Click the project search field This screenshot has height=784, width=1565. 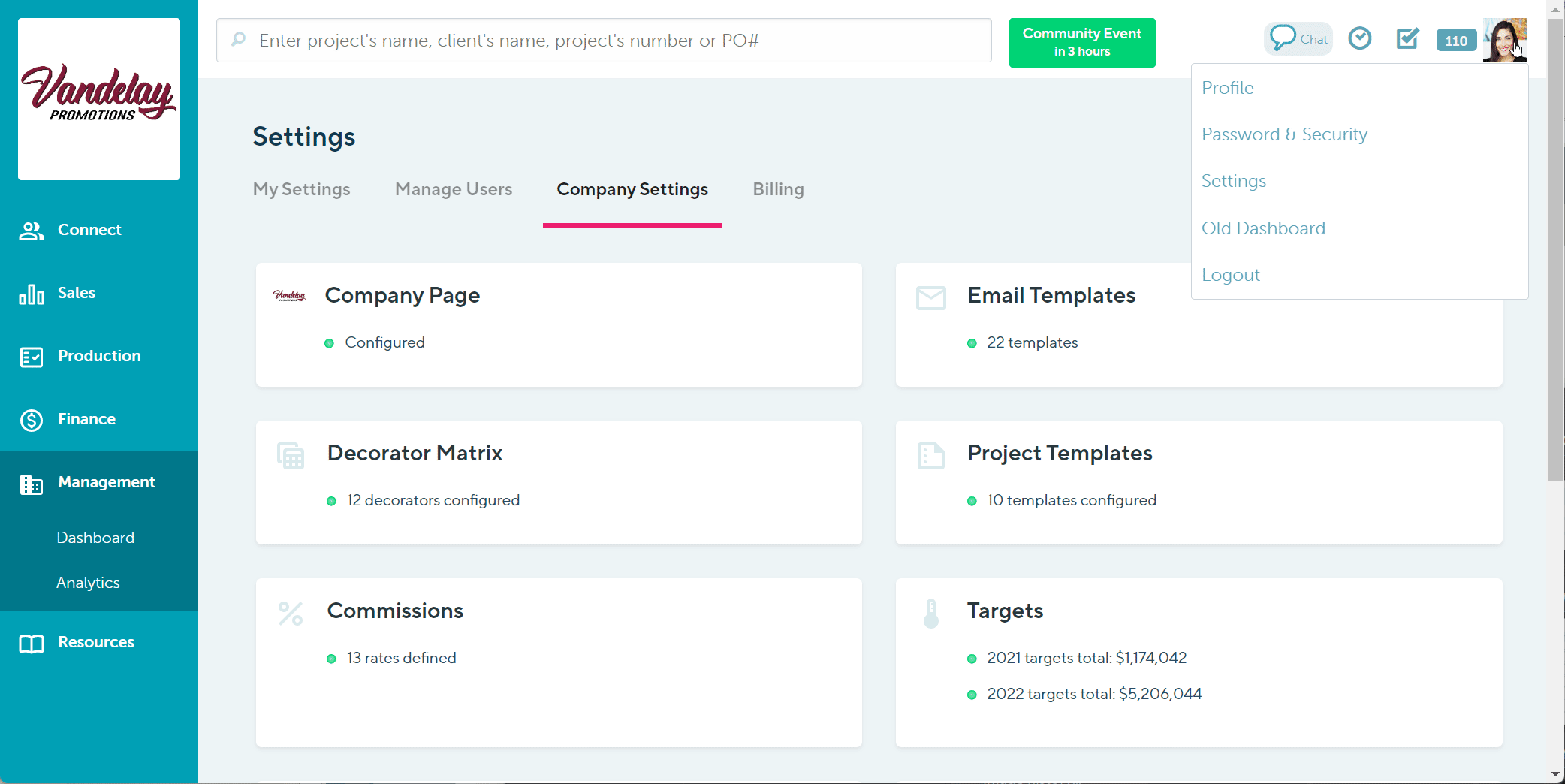[x=604, y=40]
